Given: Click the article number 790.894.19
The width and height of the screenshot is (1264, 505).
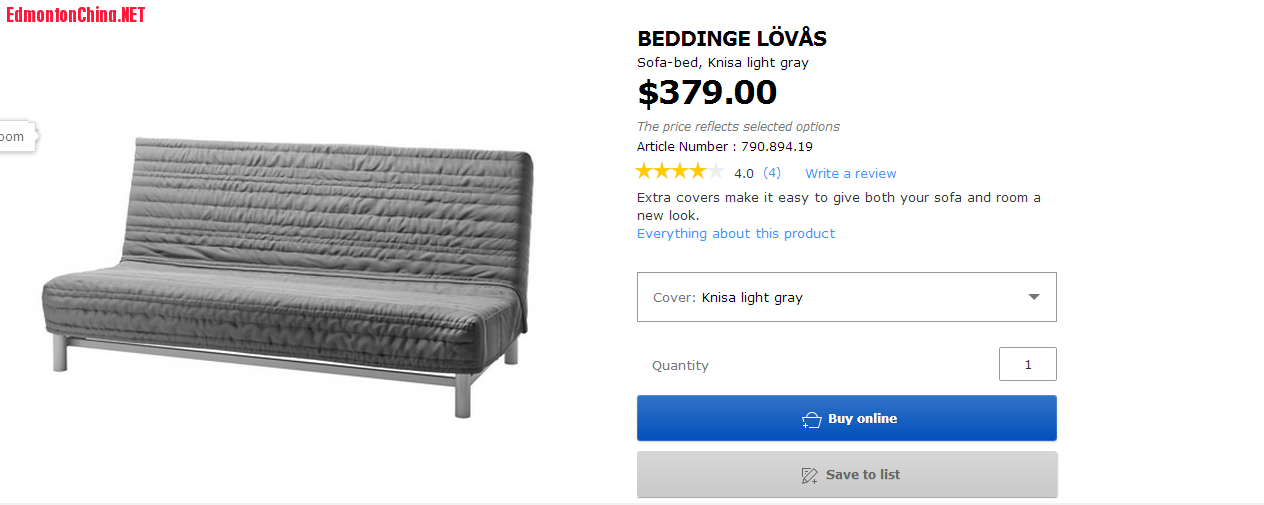Looking at the screenshot, I should click(x=777, y=147).
